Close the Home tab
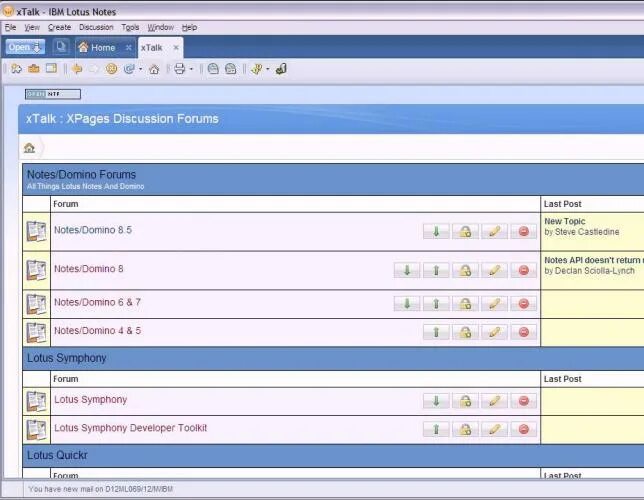This screenshot has height=500, width=644. pos(129,48)
